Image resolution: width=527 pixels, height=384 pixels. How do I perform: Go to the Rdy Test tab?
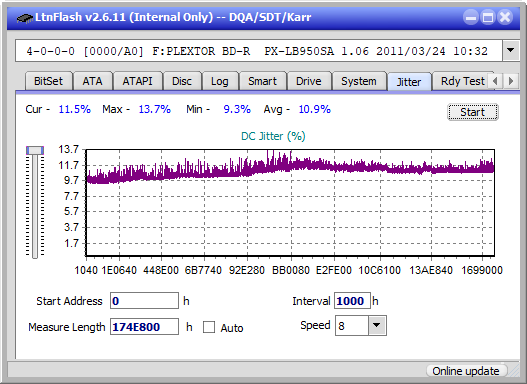coord(462,81)
